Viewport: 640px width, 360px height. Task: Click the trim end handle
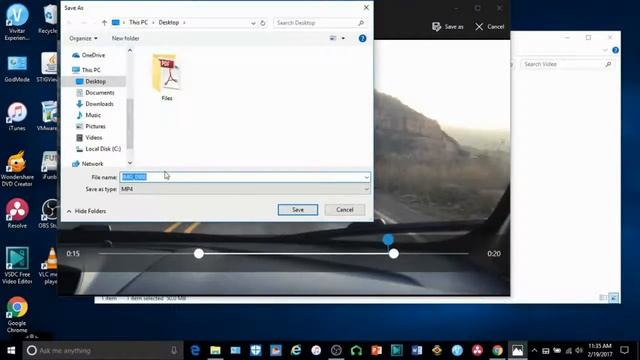click(393, 253)
